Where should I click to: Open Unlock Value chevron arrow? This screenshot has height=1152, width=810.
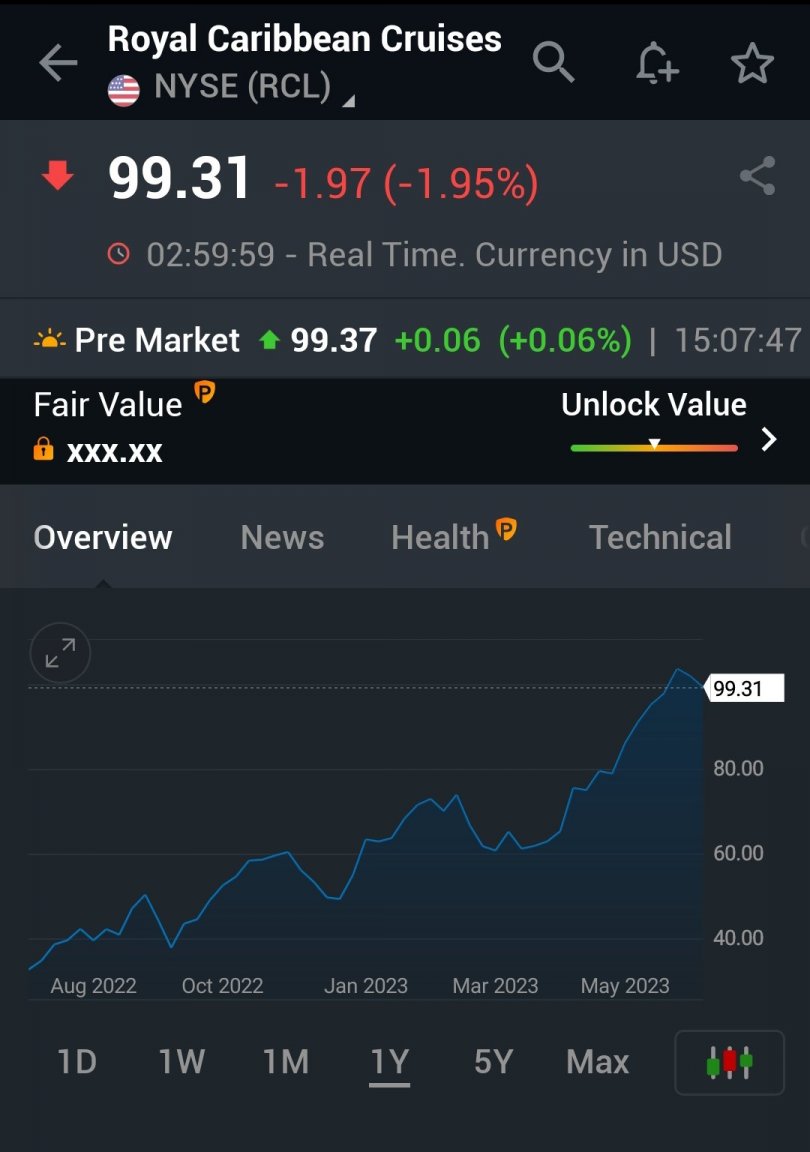(x=769, y=439)
